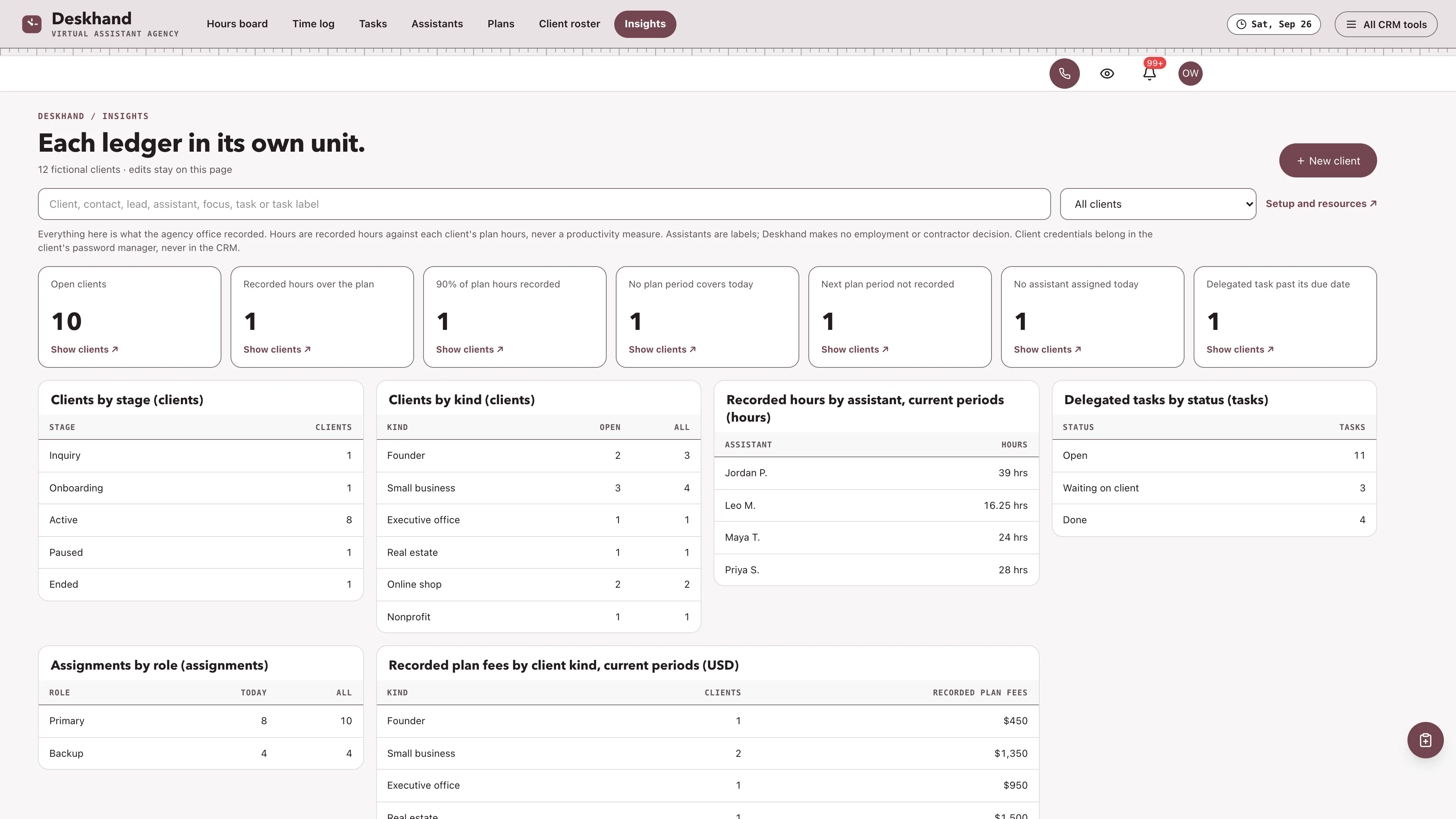Click the Backup role row
The height and width of the screenshot is (819, 1456).
[x=200, y=753]
